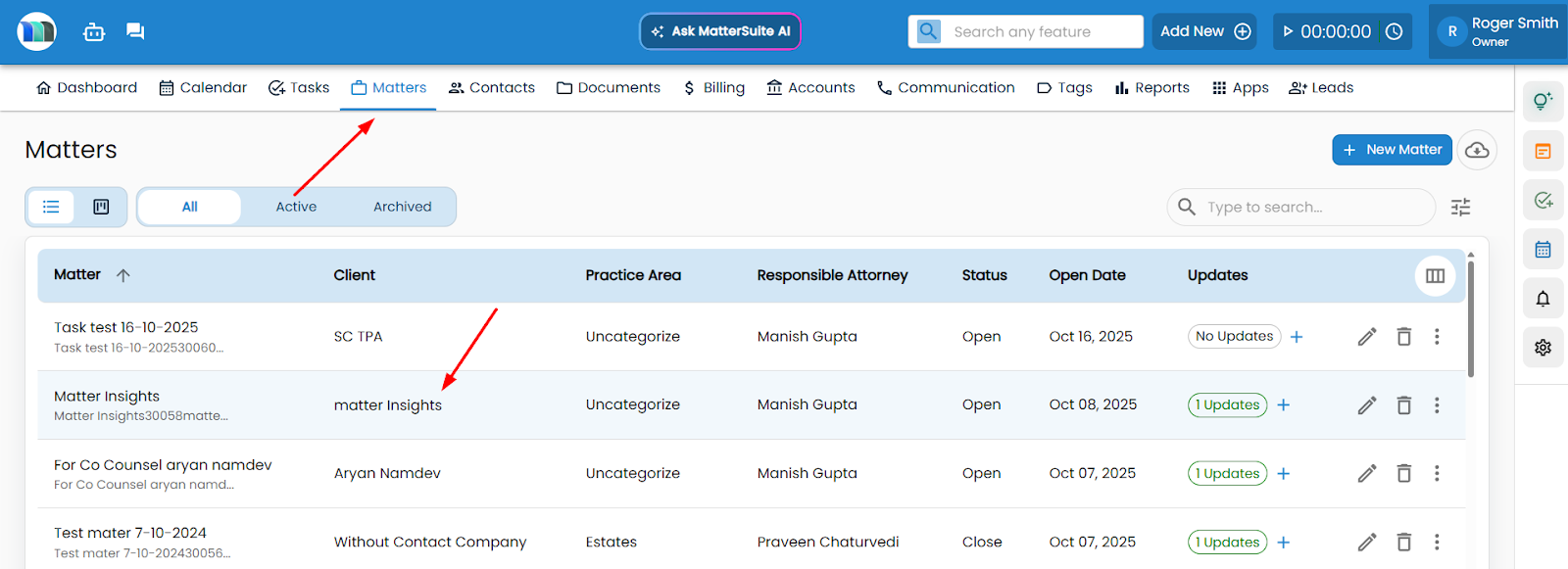Click the cloud download export icon
The image size is (1568, 569).
[x=1477, y=150]
